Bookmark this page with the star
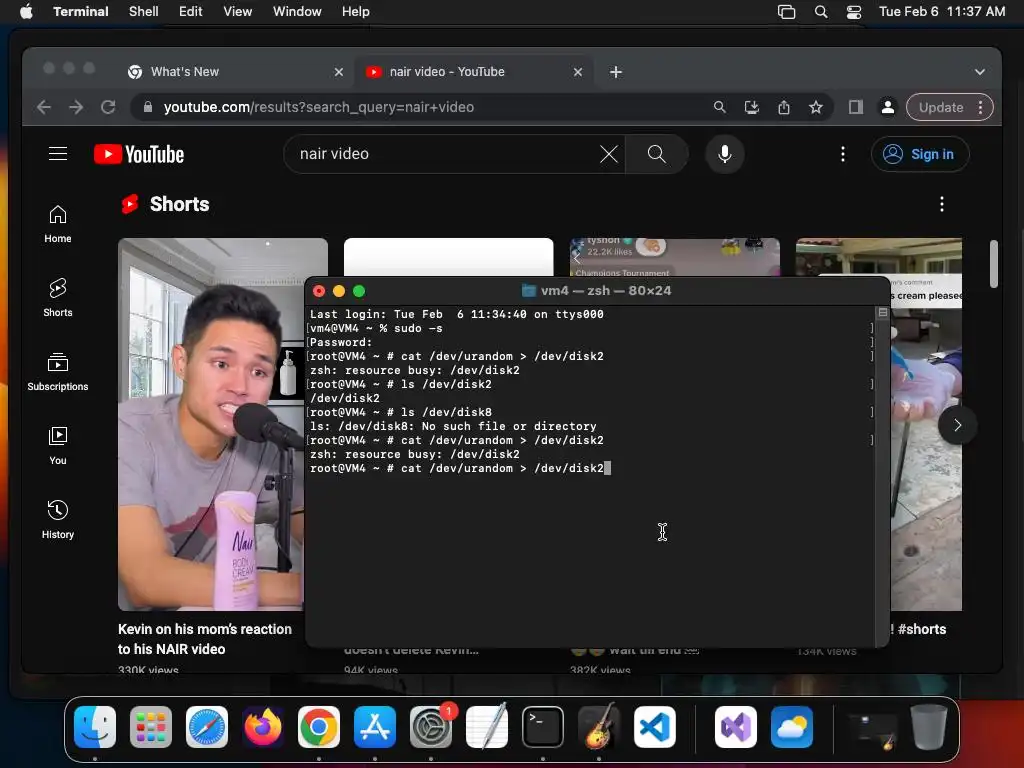This screenshot has width=1024, height=768. point(816,107)
